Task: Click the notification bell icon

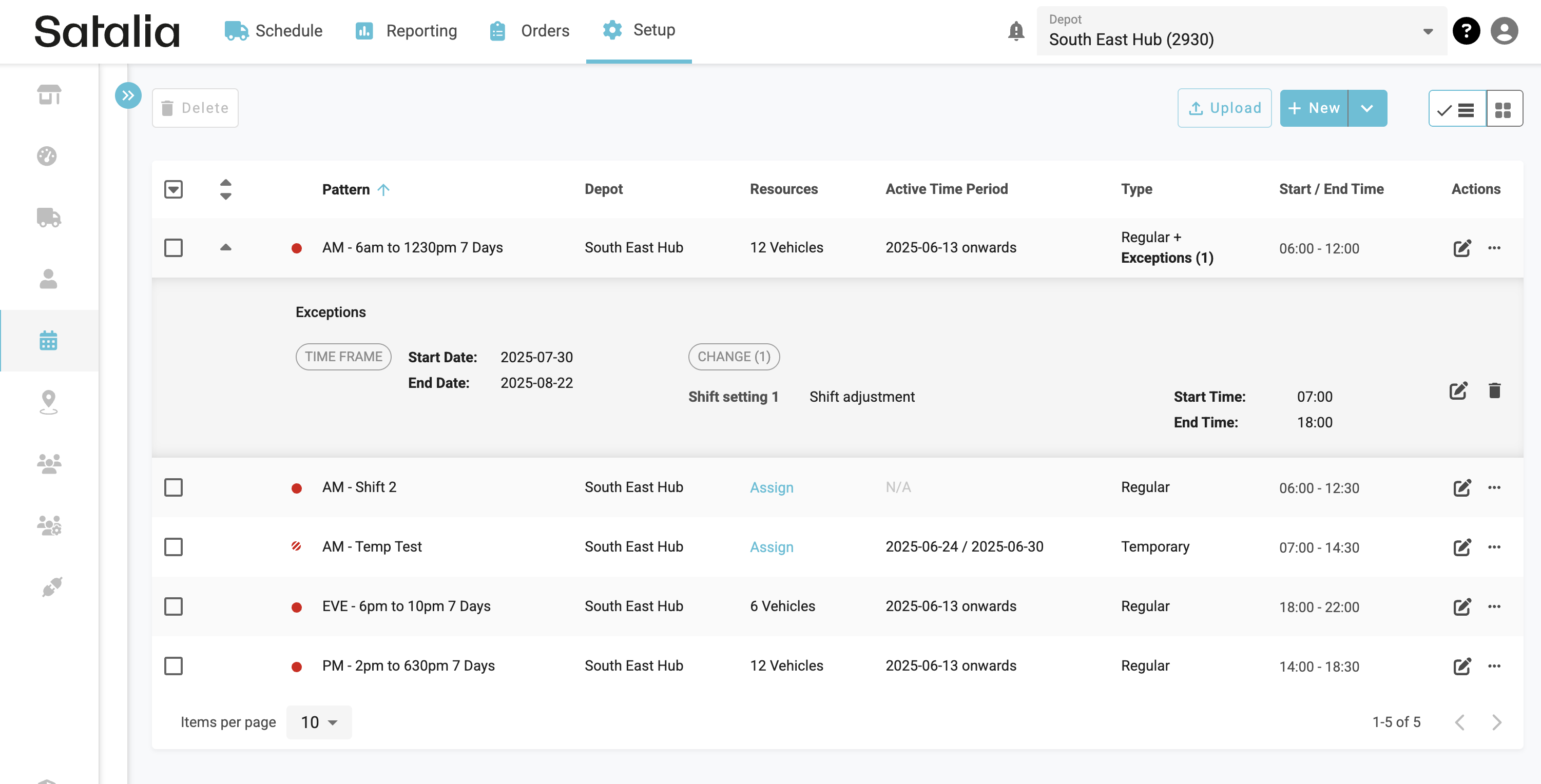Action: point(1016,30)
